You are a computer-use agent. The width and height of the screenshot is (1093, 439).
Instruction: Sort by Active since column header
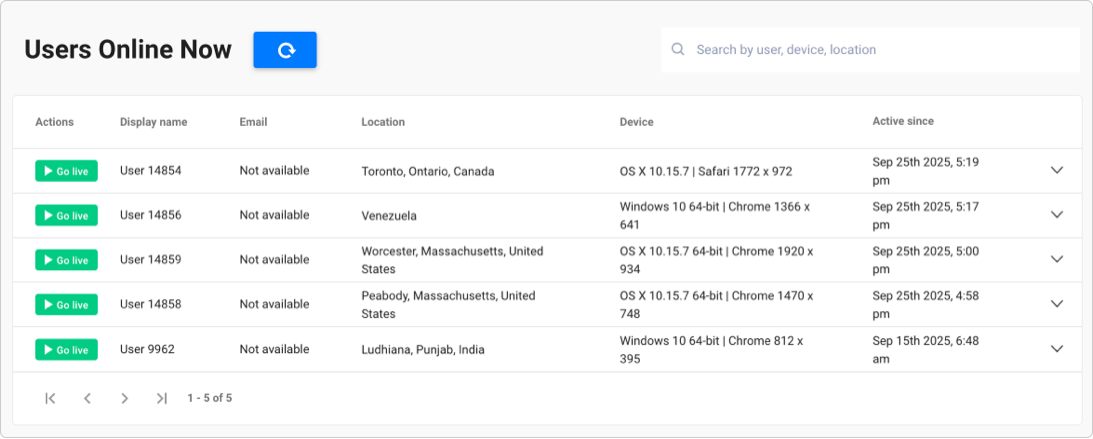(x=903, y=121)
